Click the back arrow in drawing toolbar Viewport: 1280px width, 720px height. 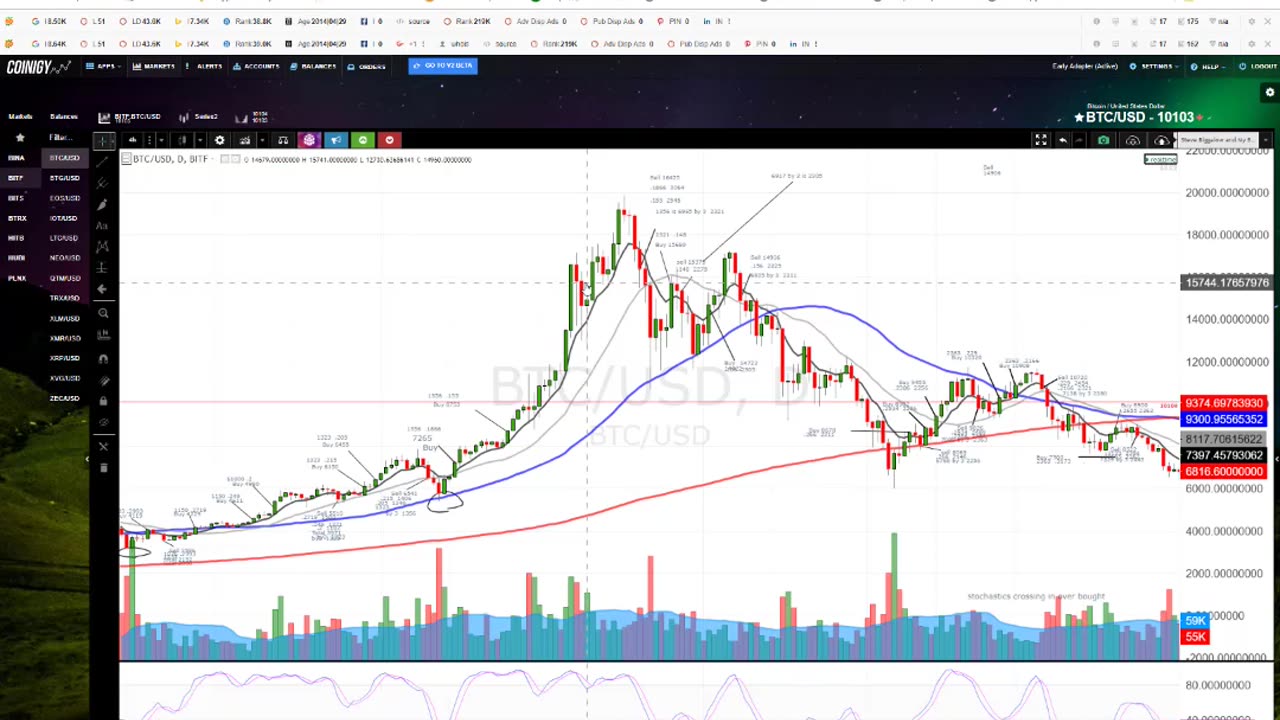[103, 289]
